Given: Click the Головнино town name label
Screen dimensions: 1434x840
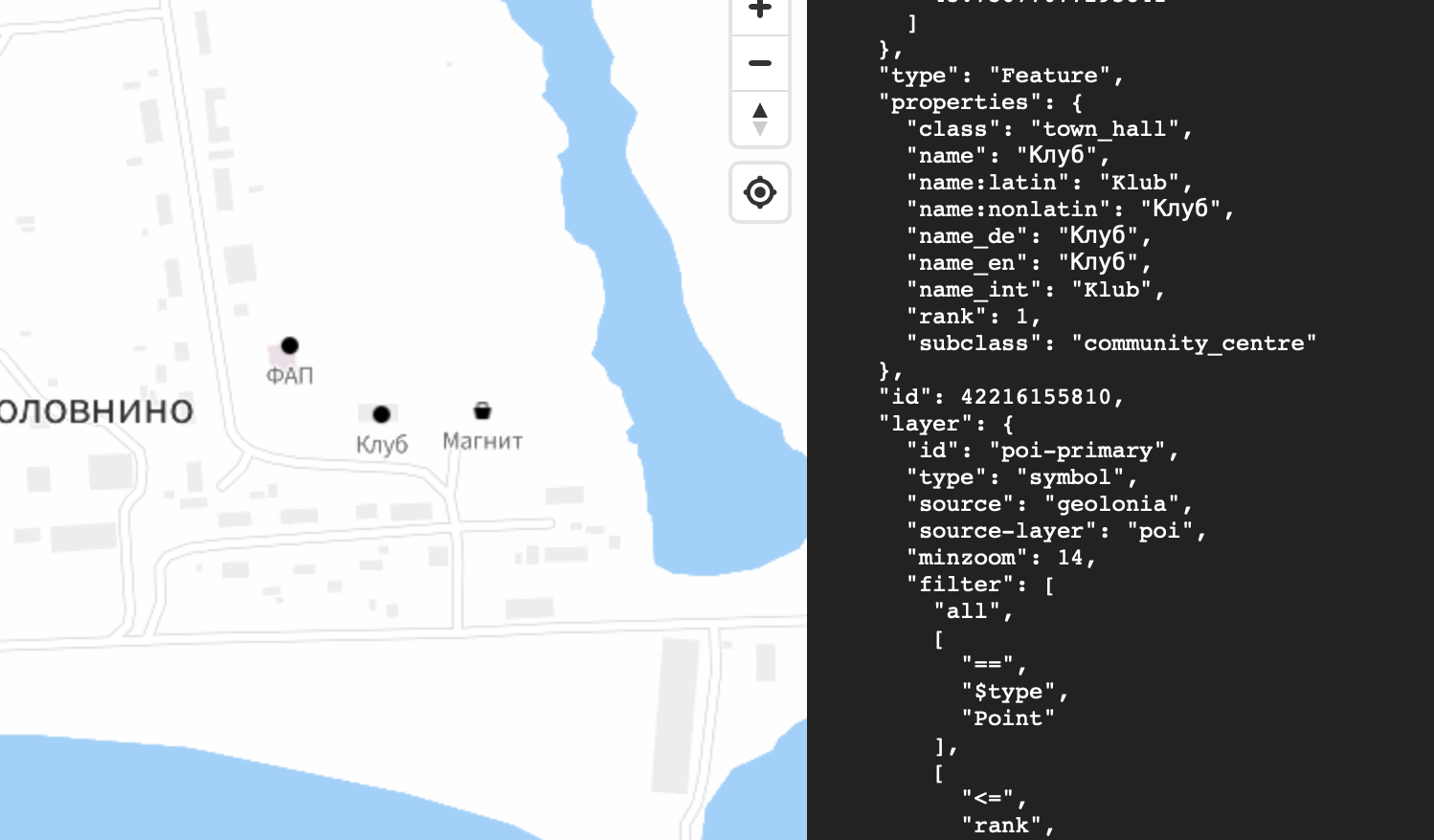Looking at the screenshot, I should pyautogui.click(x=96, y=410).
